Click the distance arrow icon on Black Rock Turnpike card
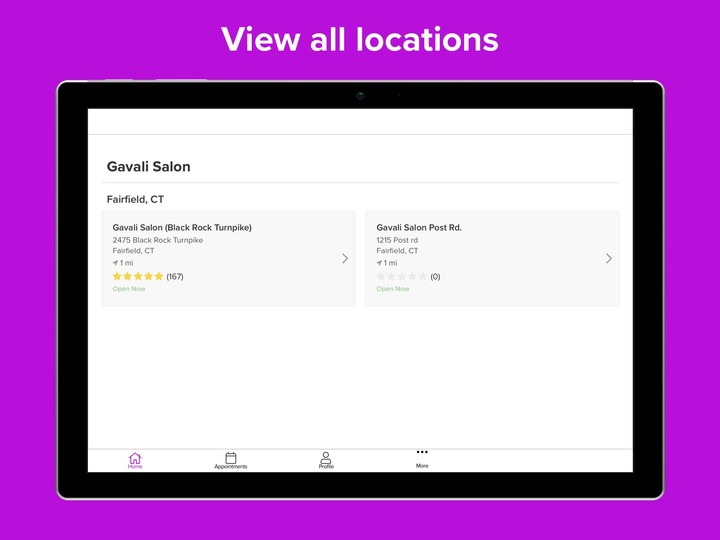The width and height of the screenshot is (720, 540). click(x=115, y=263)
